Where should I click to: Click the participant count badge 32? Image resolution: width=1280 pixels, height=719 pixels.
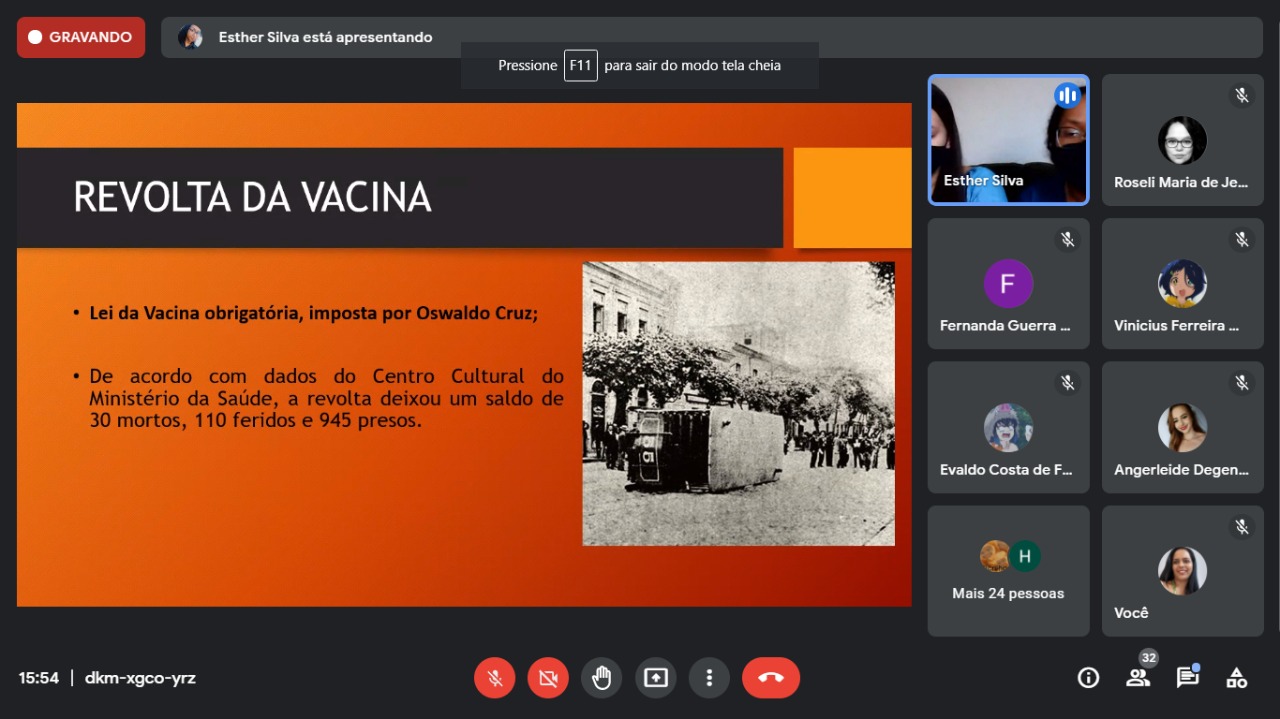click(1149, 658)
